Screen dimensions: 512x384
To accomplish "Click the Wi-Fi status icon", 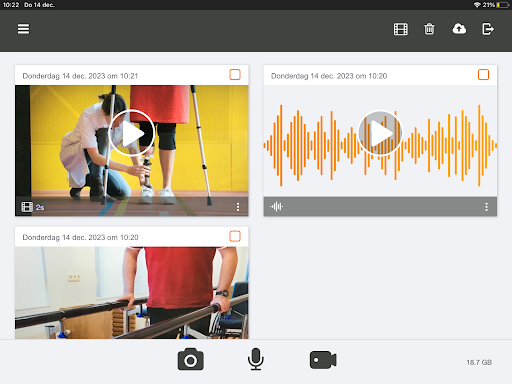I will [x=477, y=5].
